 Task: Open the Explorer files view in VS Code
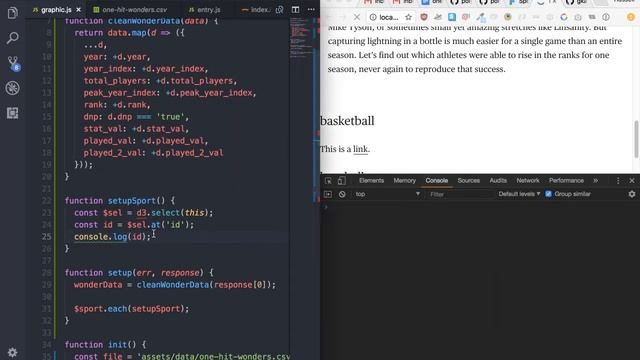pos(13,13)
